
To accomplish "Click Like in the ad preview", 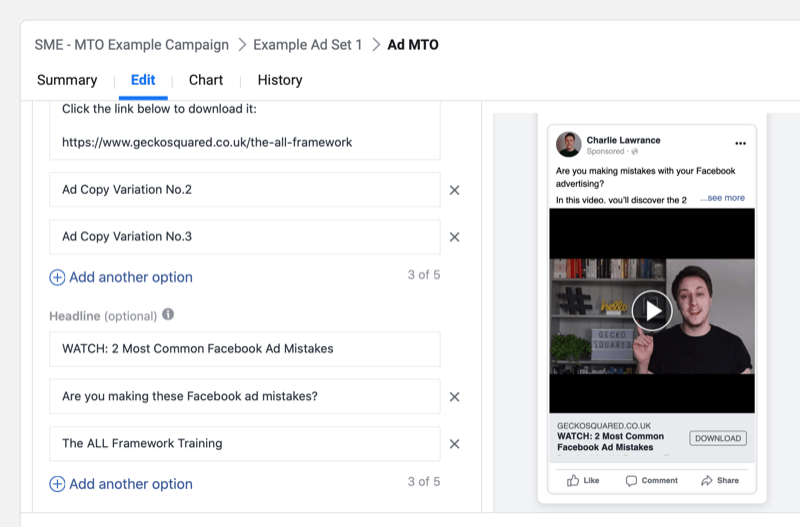I will (x=583, y=481).
